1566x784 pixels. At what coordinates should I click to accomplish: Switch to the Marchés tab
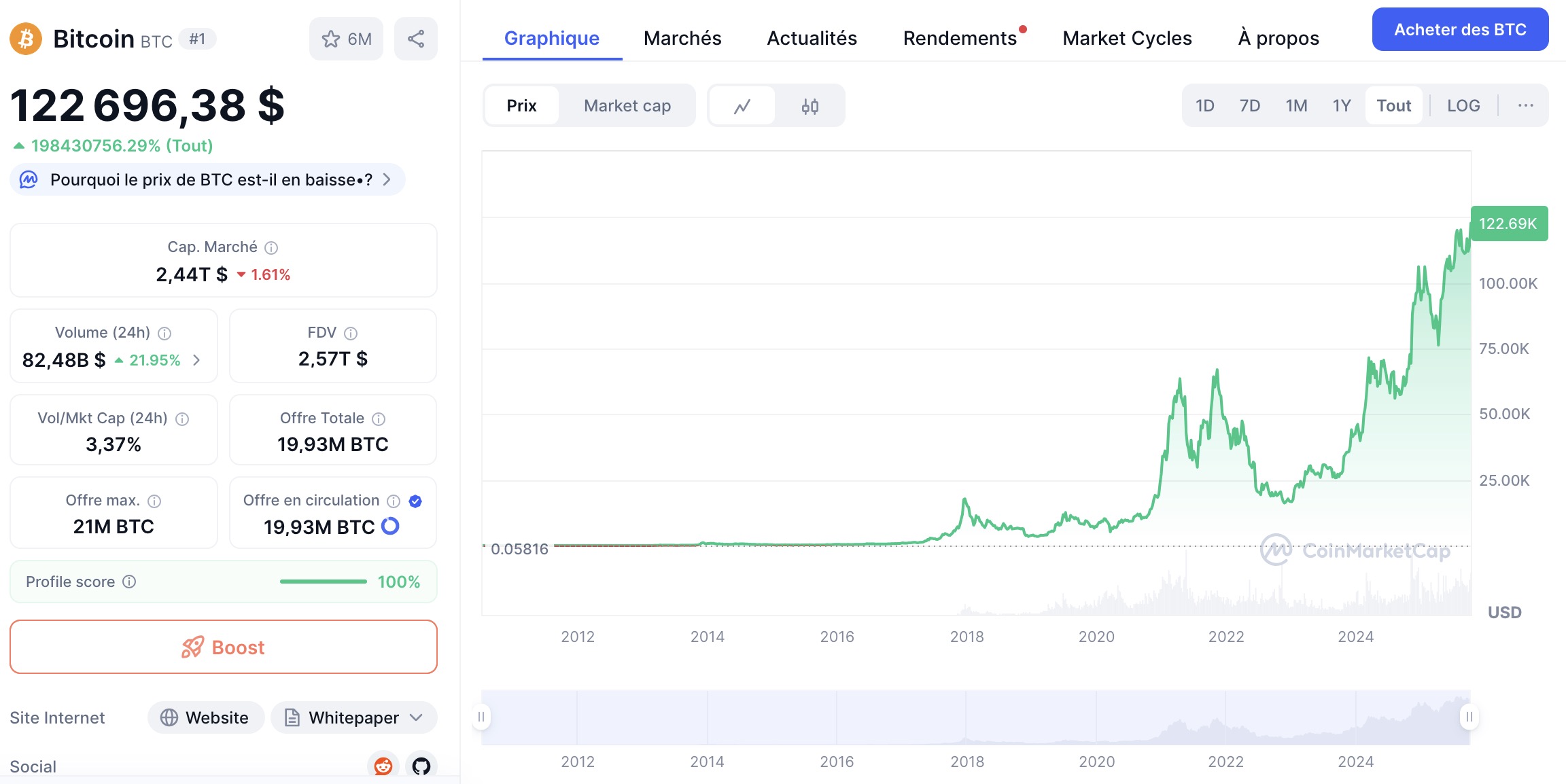click(x=682, y=38)
